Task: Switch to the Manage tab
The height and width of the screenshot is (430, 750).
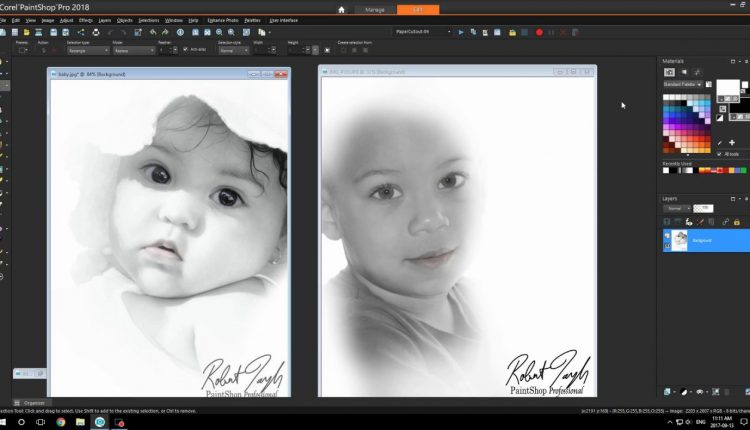Action: click(375, 10)
